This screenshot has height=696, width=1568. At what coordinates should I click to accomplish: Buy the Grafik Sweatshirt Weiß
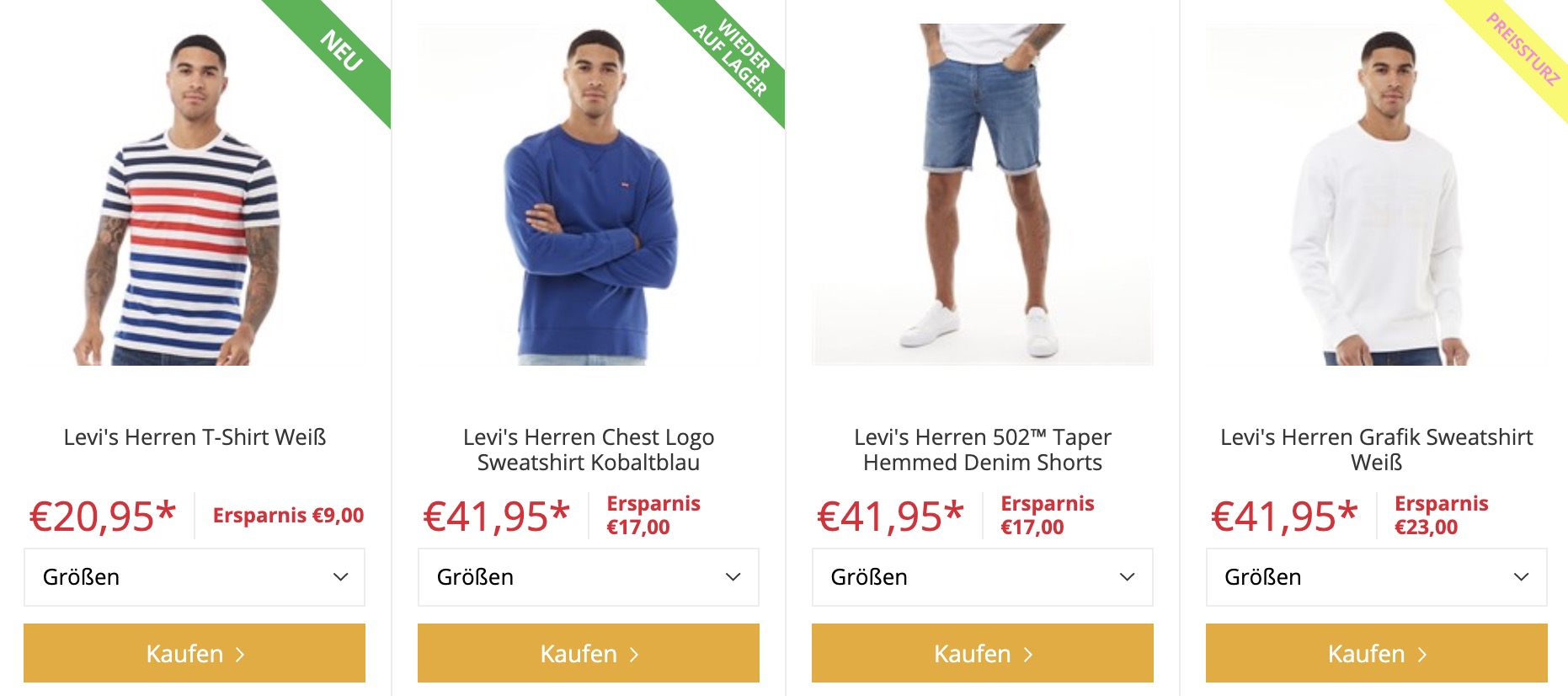click(x=1377, y=653)
